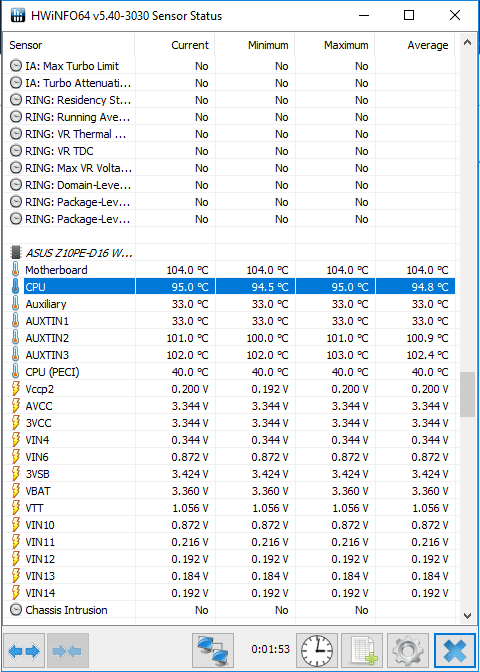Select the IA: Turbo Attenuati... row
Viewport: 480px width, 672px height.
229,83
